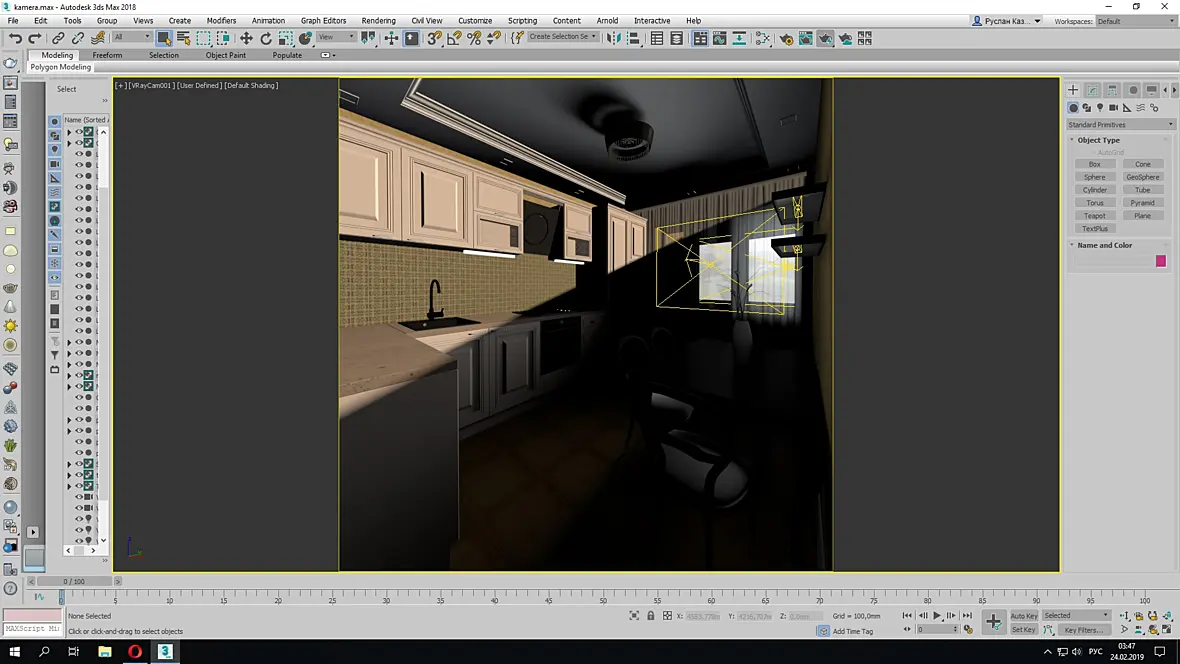Click the pink object color swatch

1160,261
